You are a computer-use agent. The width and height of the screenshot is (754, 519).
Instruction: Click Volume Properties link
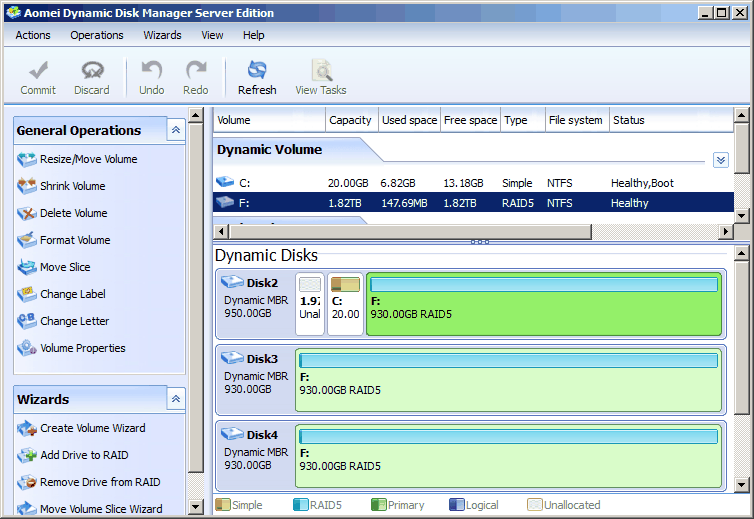click(82, 348)
